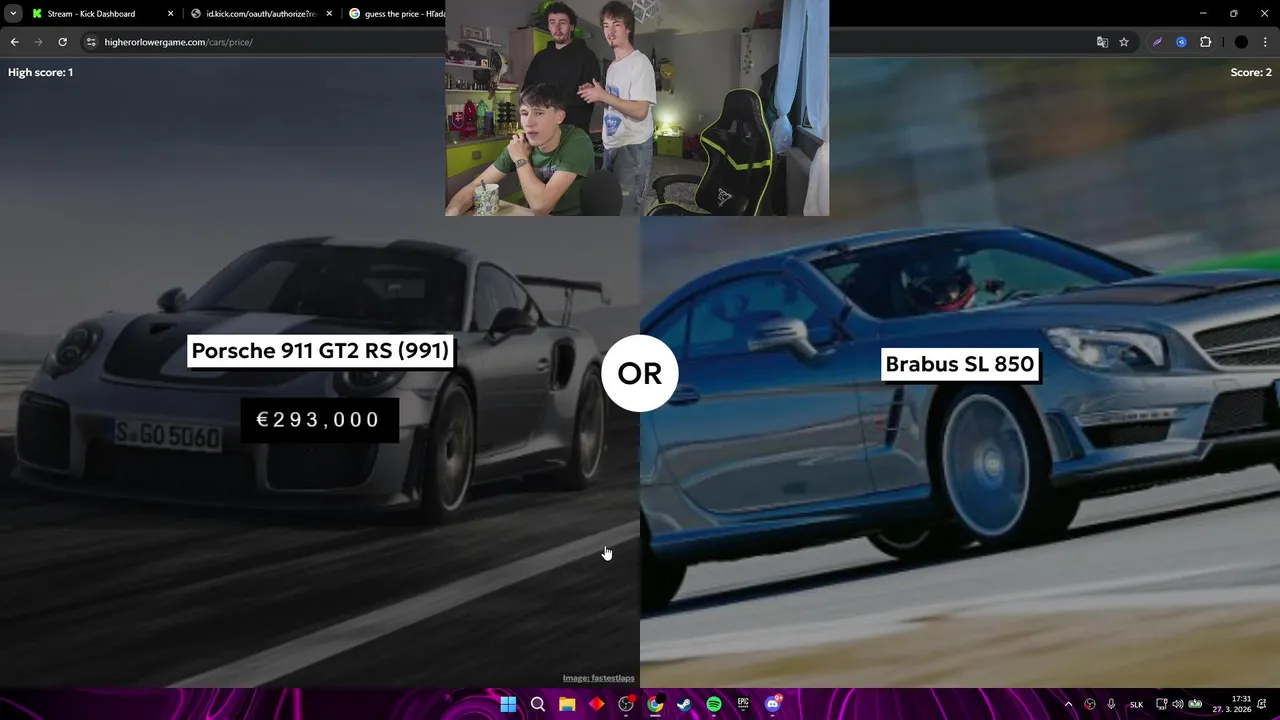Open the OBS tray icon
The height and width of the screenshot is (720, 1280).
click(1090, 704)
